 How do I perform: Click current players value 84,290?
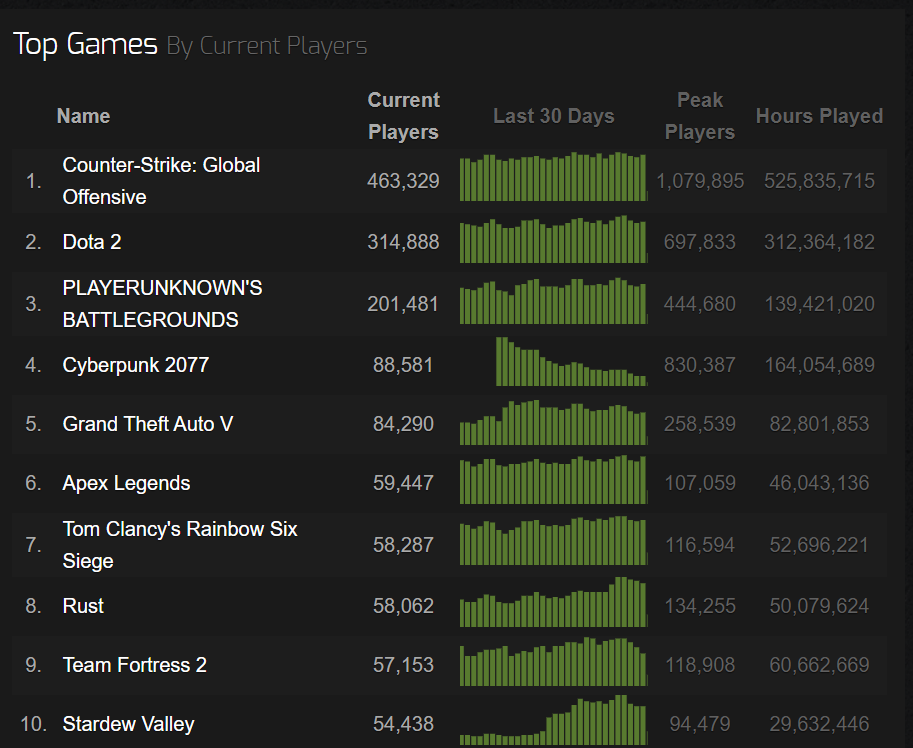pos(403,424)
